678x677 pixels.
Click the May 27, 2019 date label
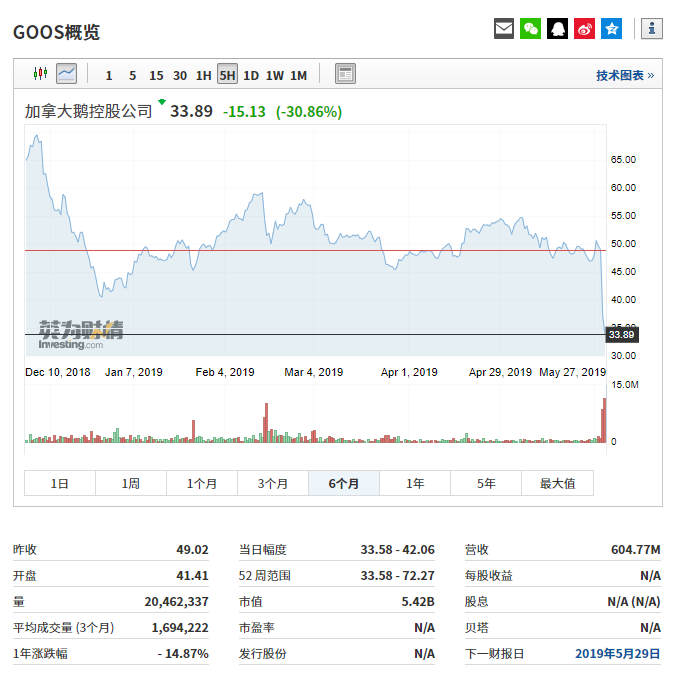pyautogui.click(x=572, y=372)
